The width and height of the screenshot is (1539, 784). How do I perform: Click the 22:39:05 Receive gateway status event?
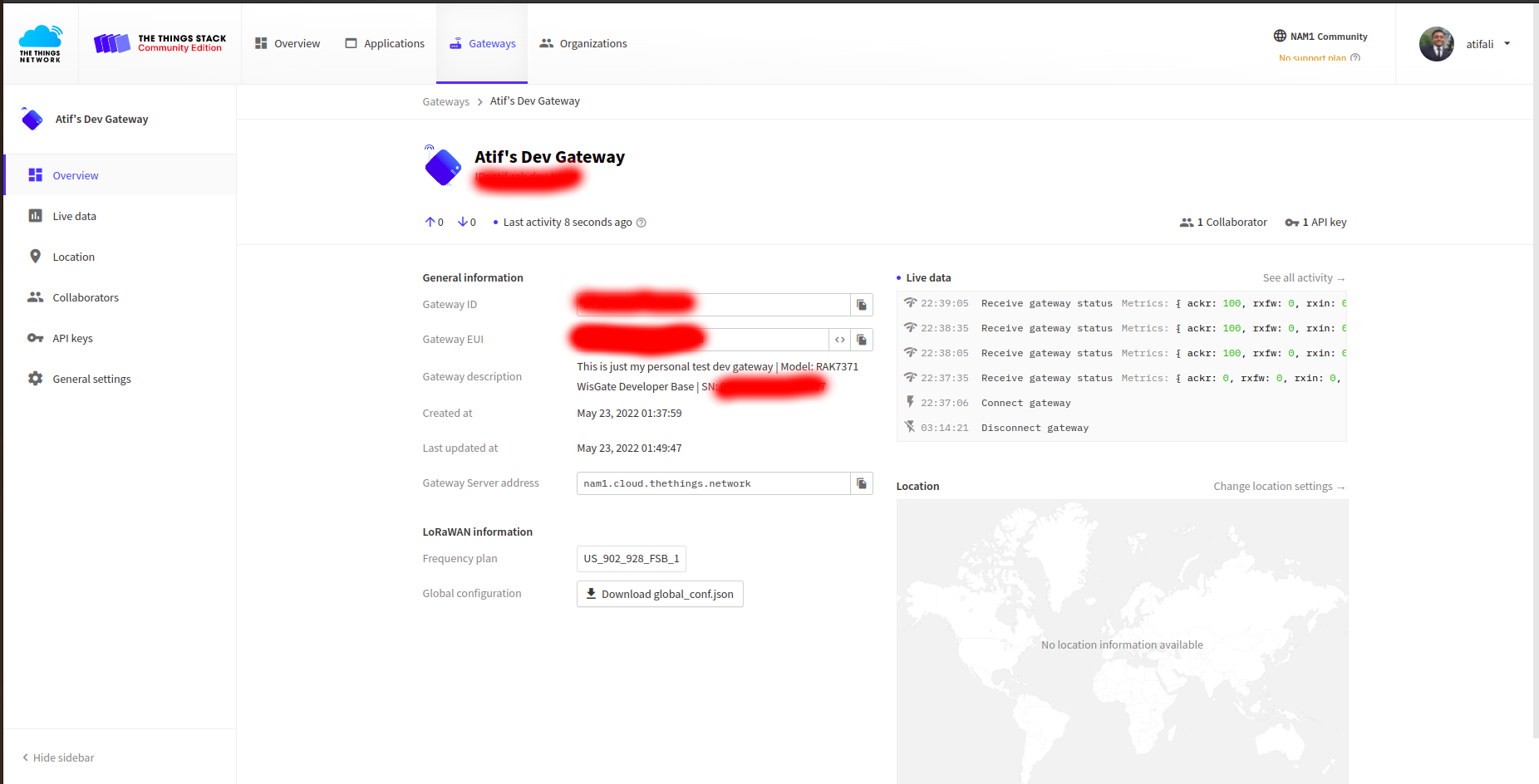tap(1122, 303)
